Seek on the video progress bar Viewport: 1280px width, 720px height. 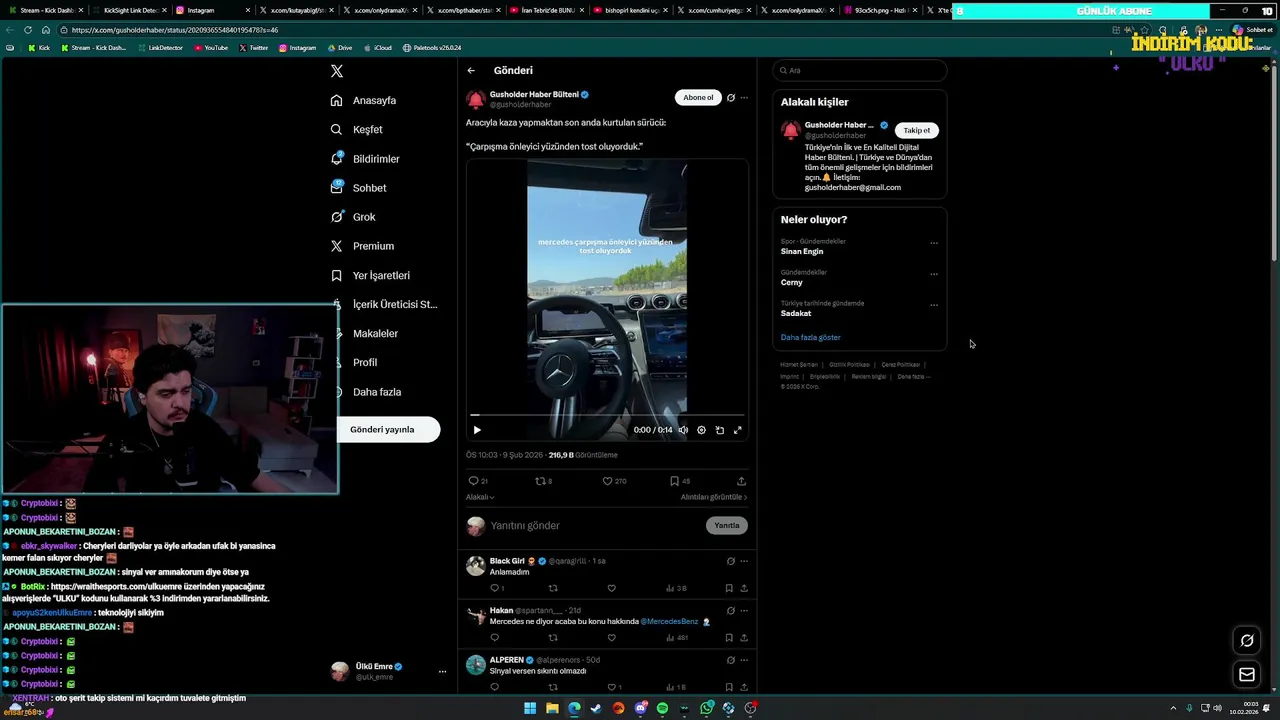pos(607,414)
